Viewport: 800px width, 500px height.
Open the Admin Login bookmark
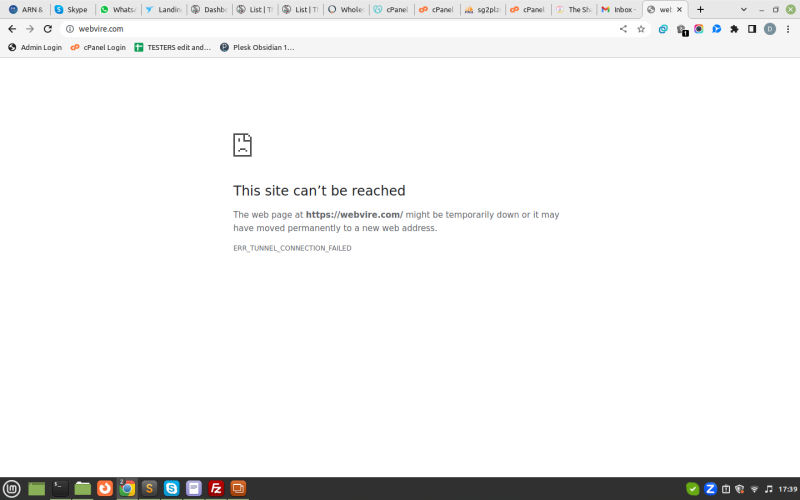(x=35, y=47)
